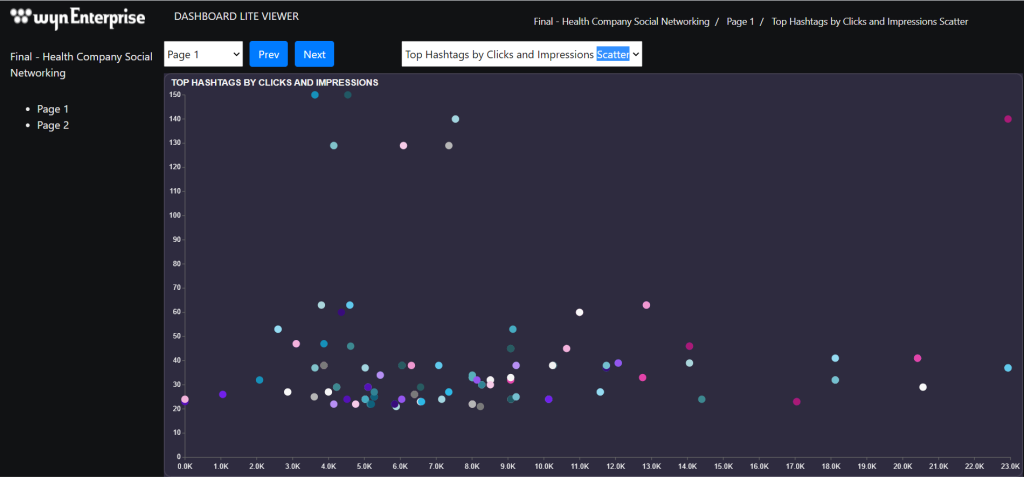
Task: Click the Top Hashtags Scatter breadcrumb item
Action: pos(870,21)
